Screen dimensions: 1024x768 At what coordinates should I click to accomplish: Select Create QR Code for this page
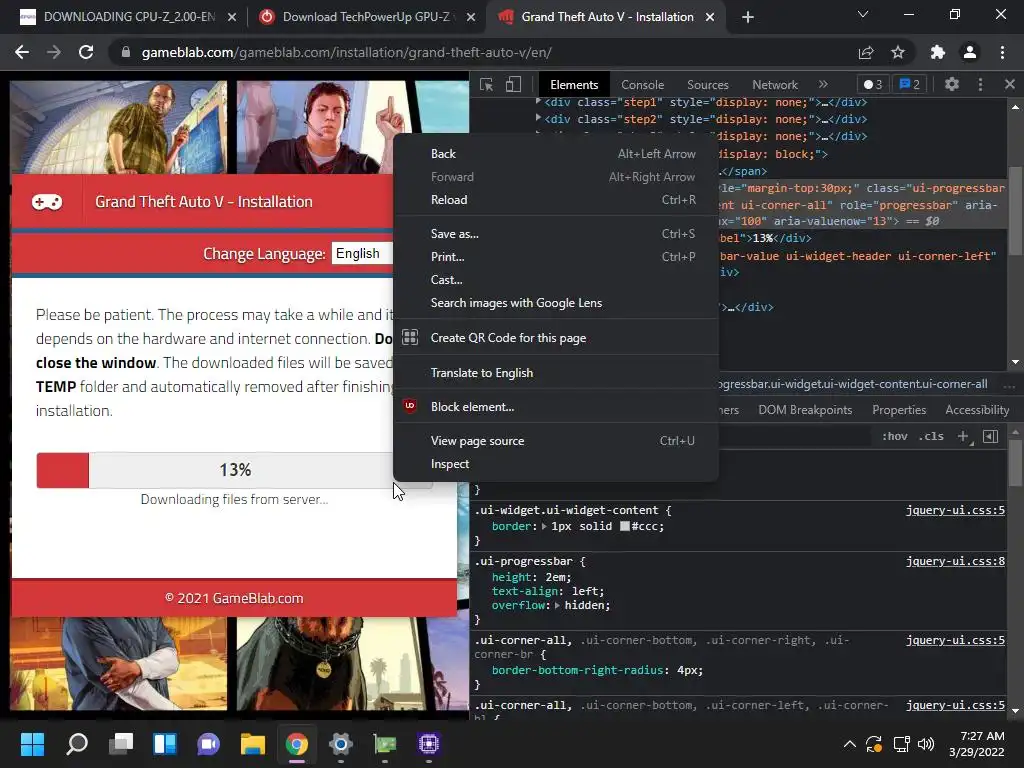click(556, 338)
